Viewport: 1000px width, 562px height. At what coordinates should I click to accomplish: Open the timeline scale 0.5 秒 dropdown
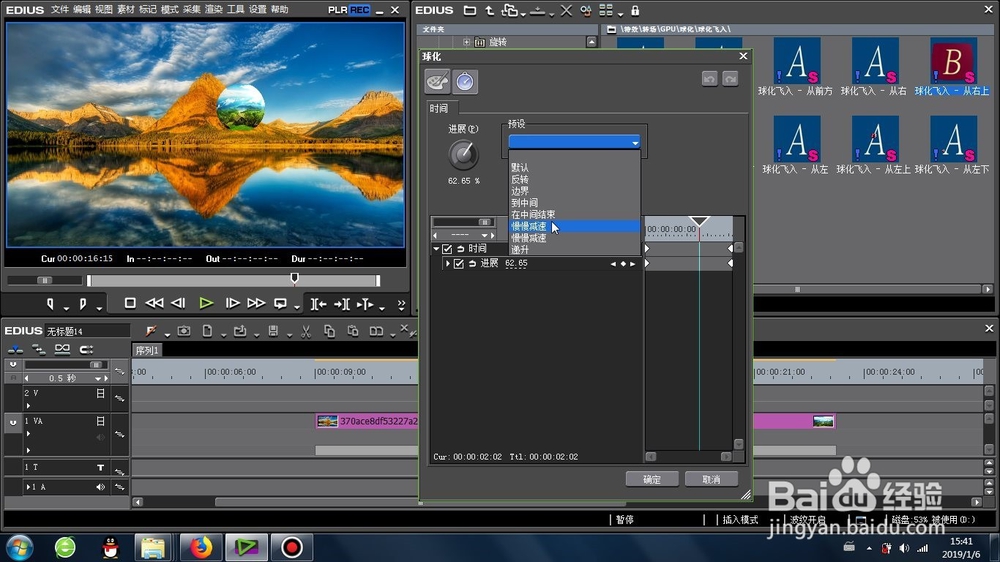pos(98,378)
